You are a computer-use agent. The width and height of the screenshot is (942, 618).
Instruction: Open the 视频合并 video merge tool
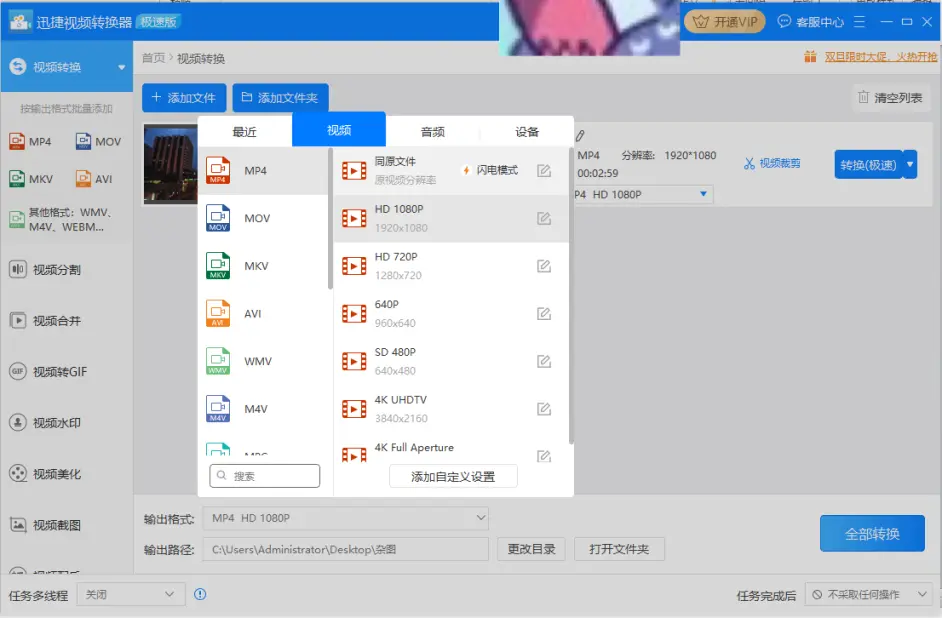(x=45, y=321)
